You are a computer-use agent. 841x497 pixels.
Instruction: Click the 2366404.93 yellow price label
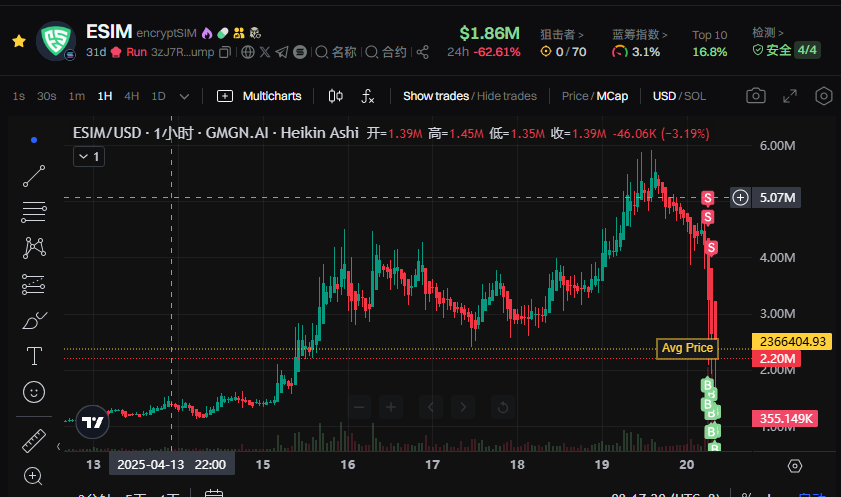pos(792,342)
